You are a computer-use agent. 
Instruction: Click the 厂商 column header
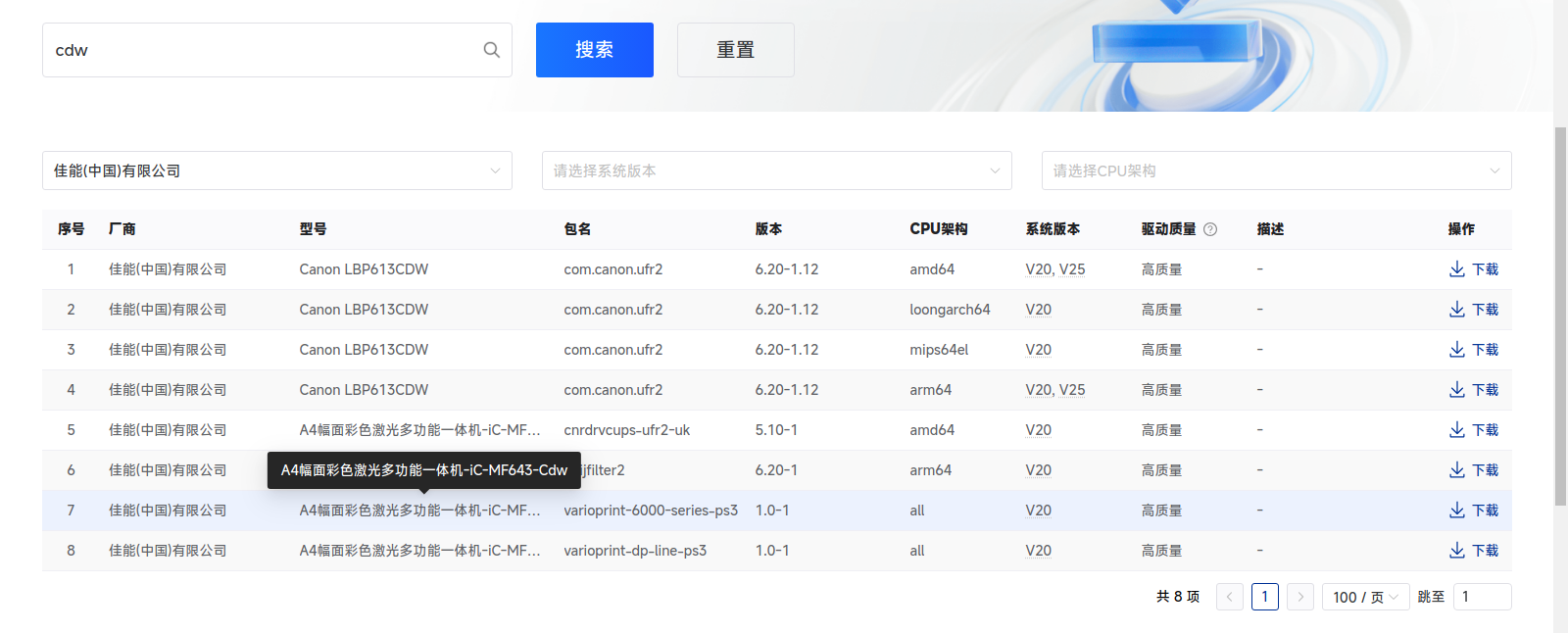point(122,229)
